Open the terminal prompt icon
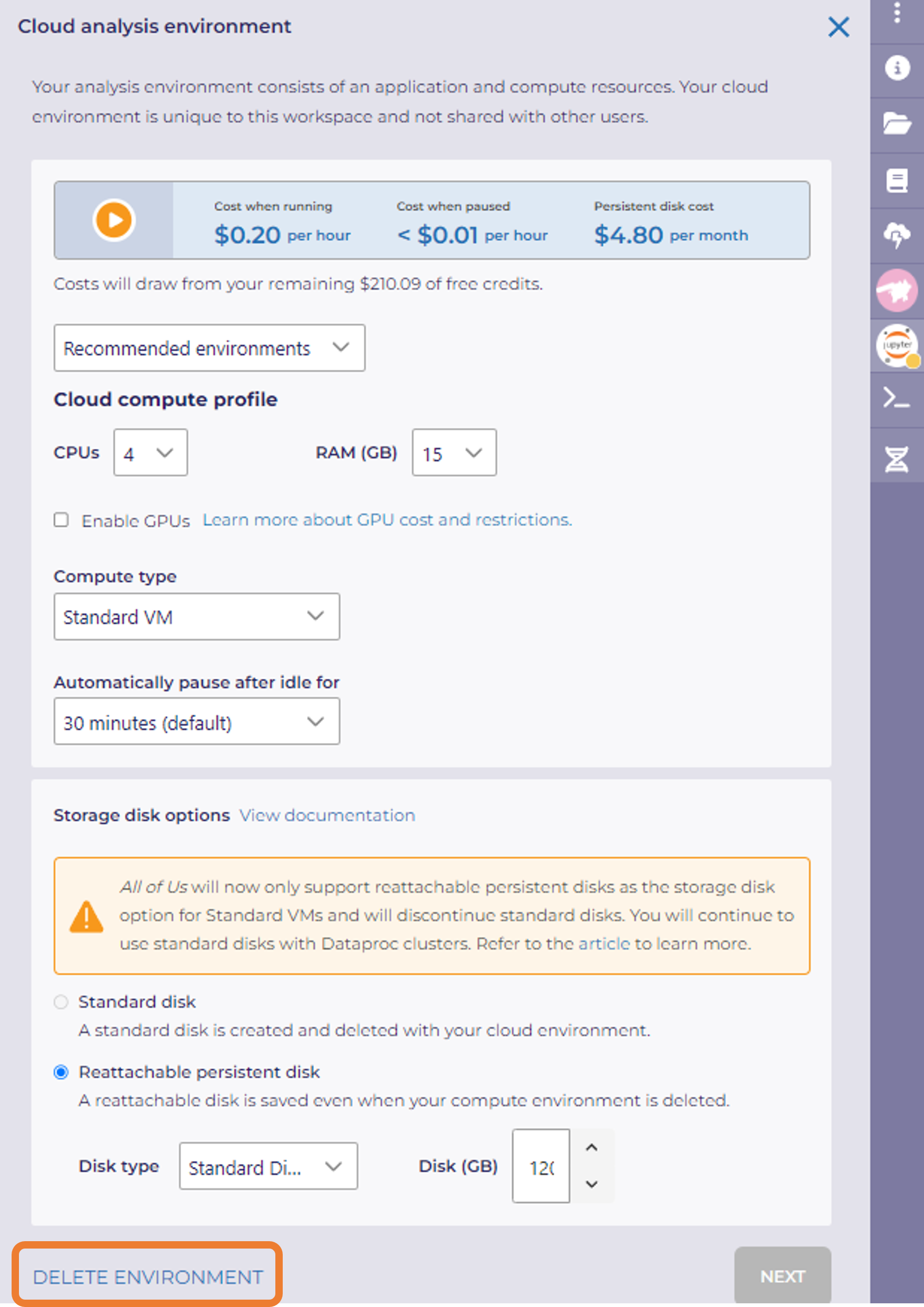This screenshot has width=924, height=1307. [x=897, y=399]
